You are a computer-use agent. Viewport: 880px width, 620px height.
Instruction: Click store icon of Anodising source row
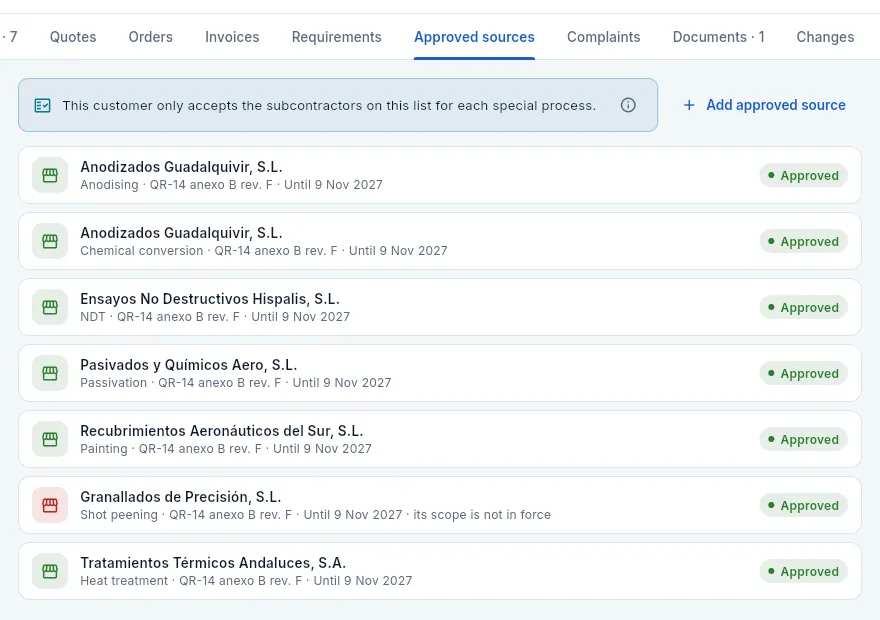50,176
